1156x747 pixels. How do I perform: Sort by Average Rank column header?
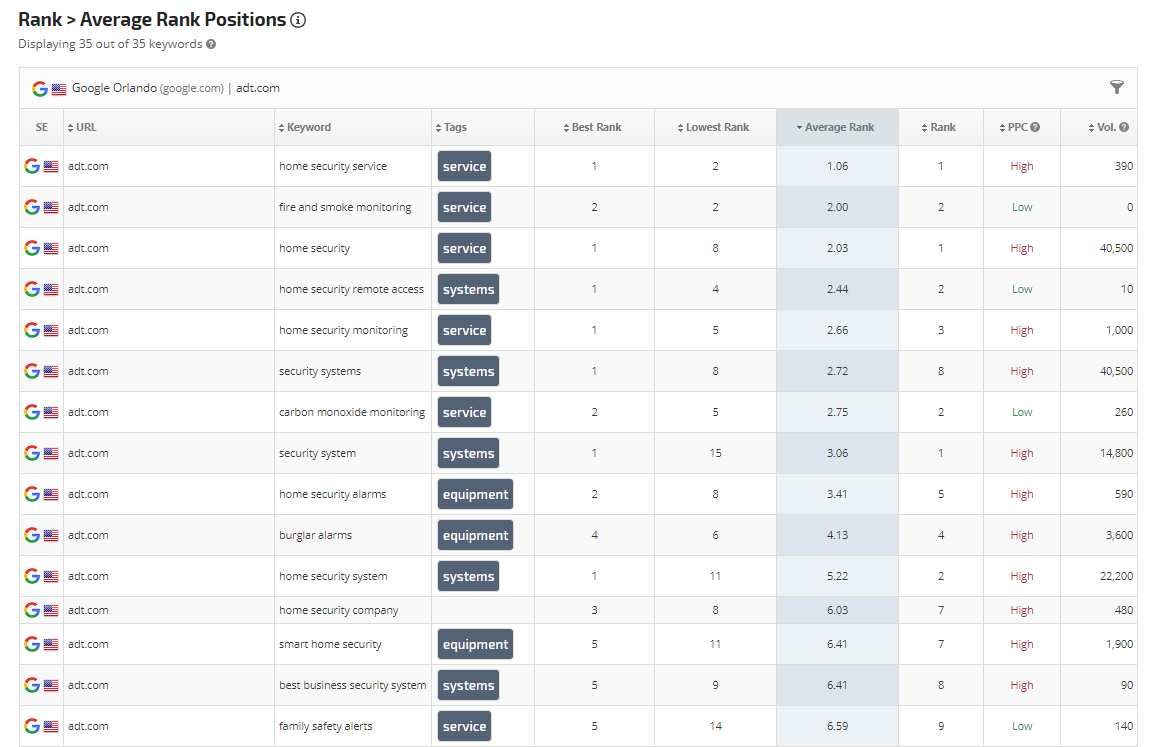839,127
